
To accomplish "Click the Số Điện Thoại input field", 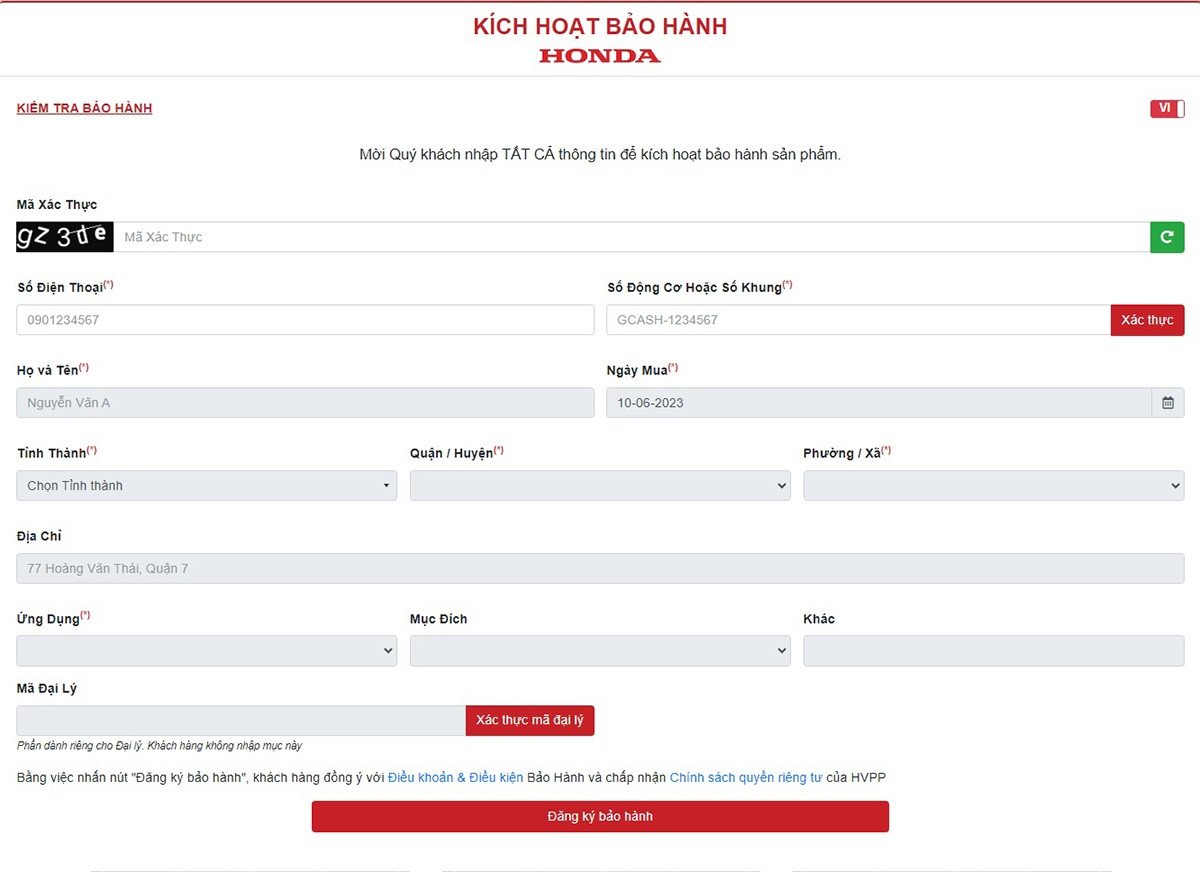I will (300, 319).
